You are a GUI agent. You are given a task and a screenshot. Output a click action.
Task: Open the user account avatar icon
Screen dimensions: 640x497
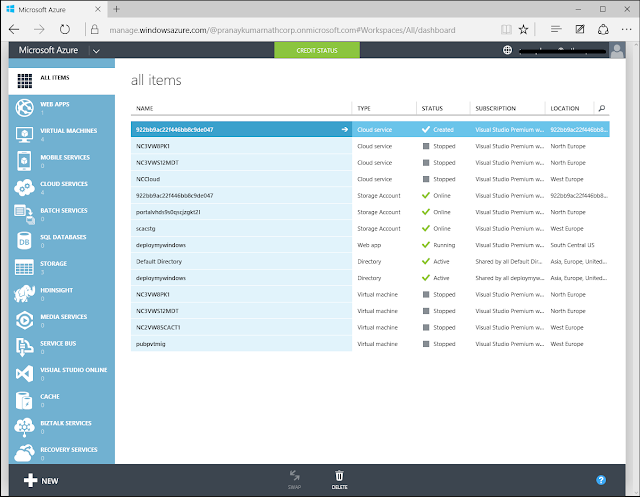(617, 51)
